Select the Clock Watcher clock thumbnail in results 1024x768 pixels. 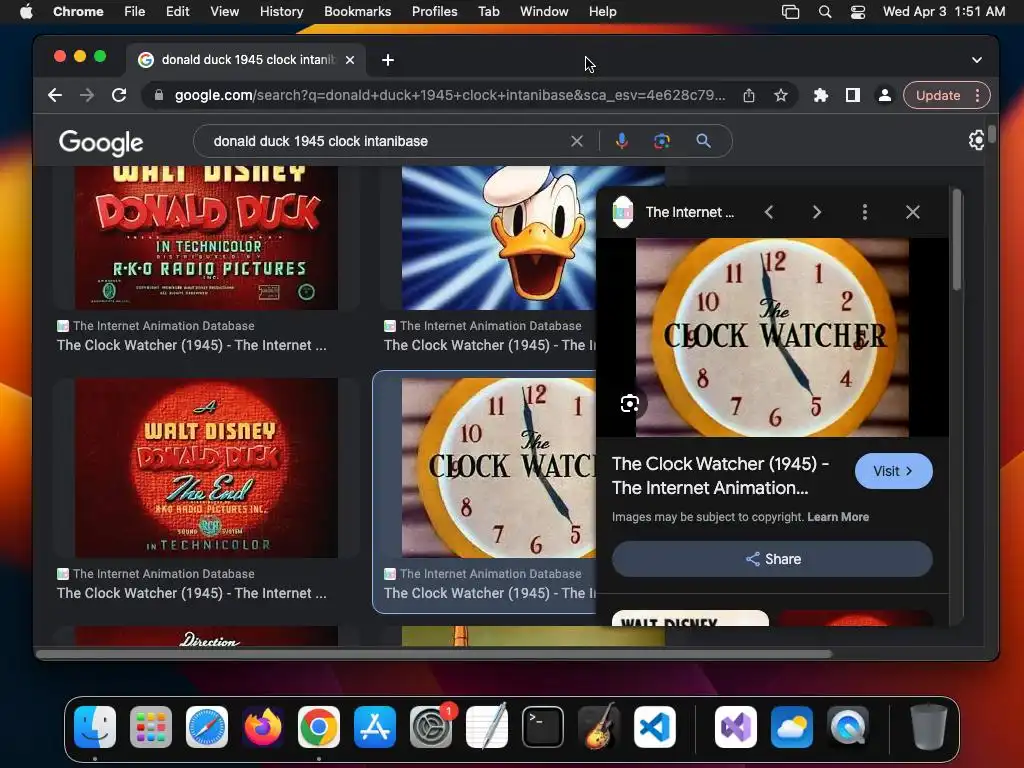tap(499, 468)
